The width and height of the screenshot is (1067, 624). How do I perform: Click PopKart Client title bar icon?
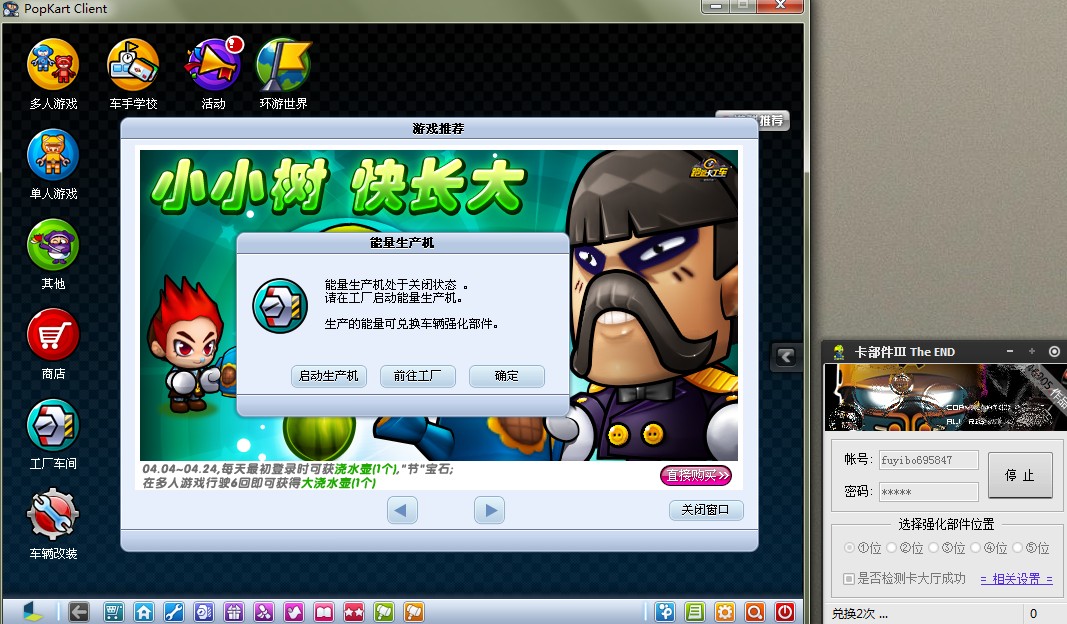10,9
